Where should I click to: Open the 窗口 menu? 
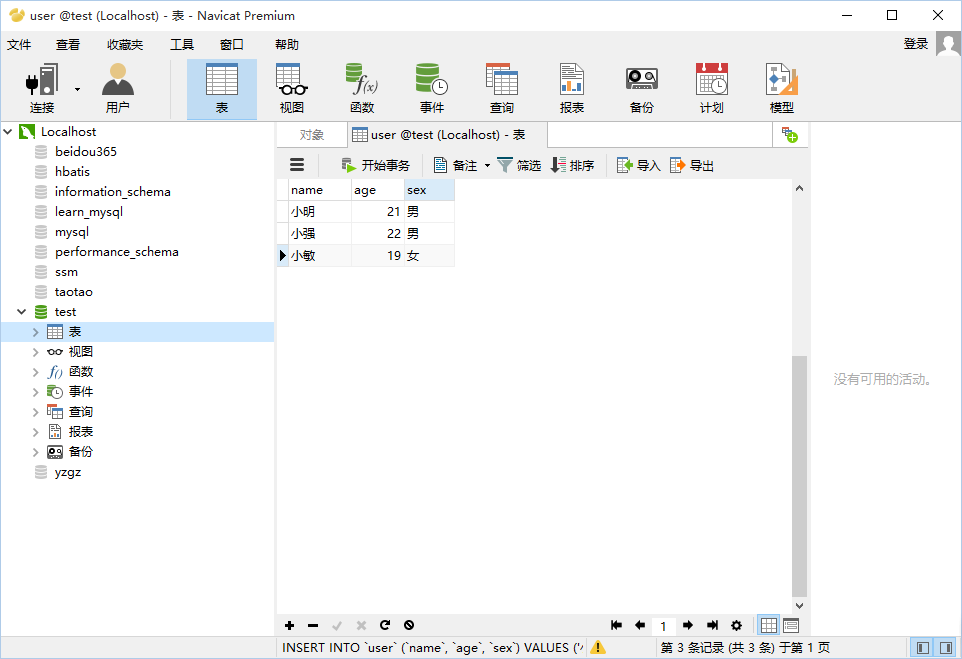(x=232, y=45)
